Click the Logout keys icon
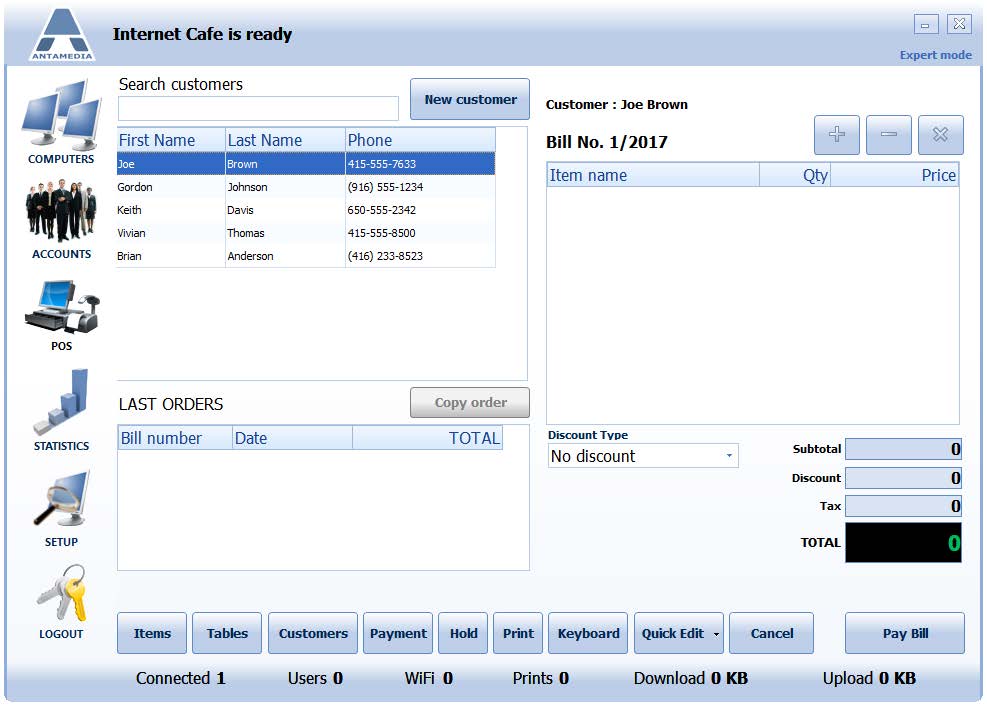The width and height of the screenshot is (987, 709). click(61, 593)
